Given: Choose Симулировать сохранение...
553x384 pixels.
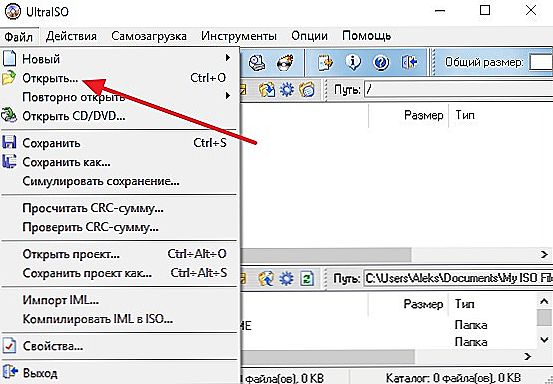Looking at the screenshot, I should point(119,181).
